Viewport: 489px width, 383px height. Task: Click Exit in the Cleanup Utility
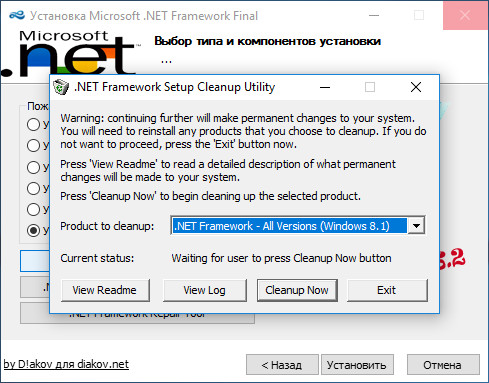pos(387,290)
